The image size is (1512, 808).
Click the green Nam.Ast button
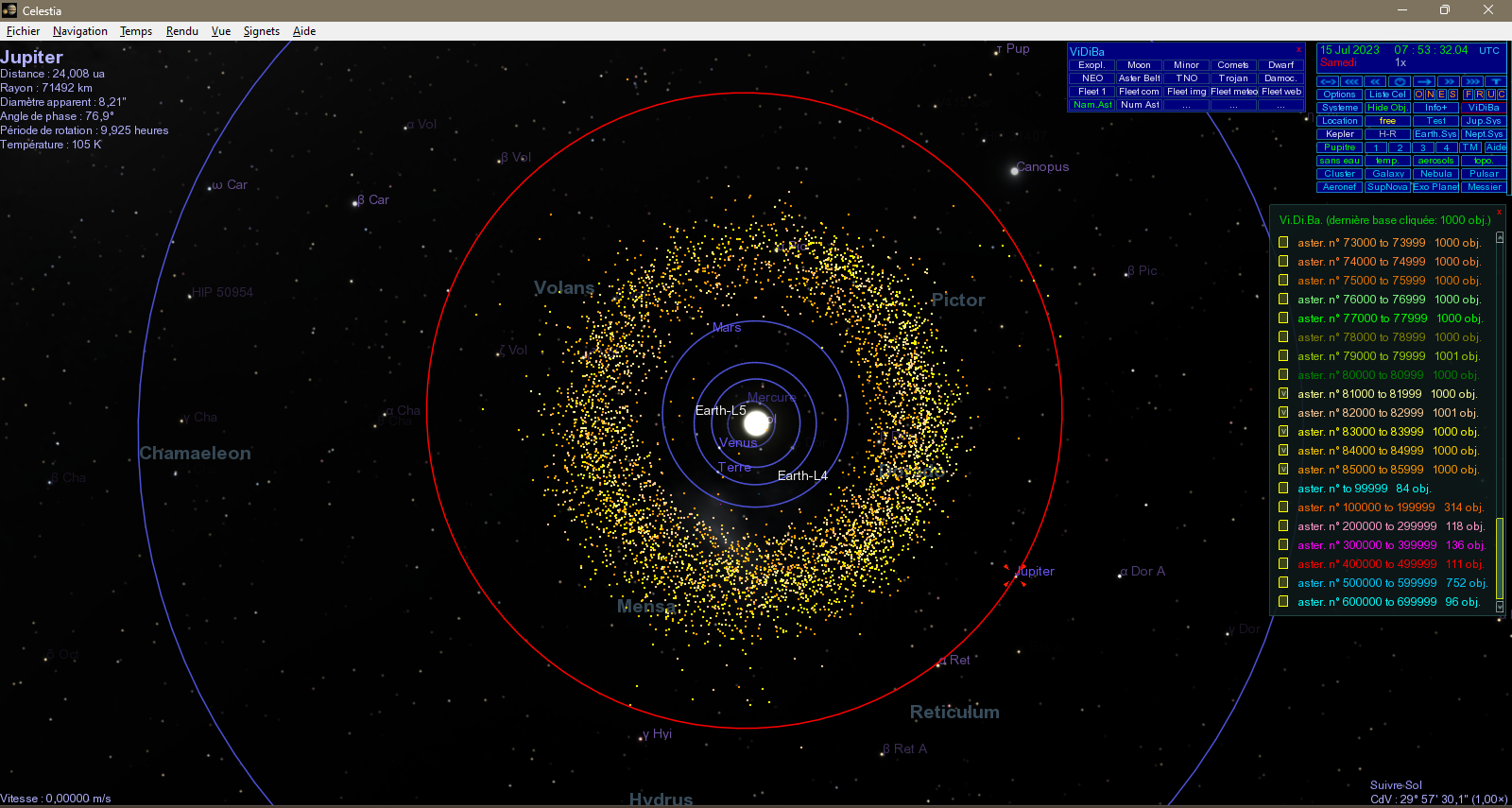click(x=1091, y=105)
